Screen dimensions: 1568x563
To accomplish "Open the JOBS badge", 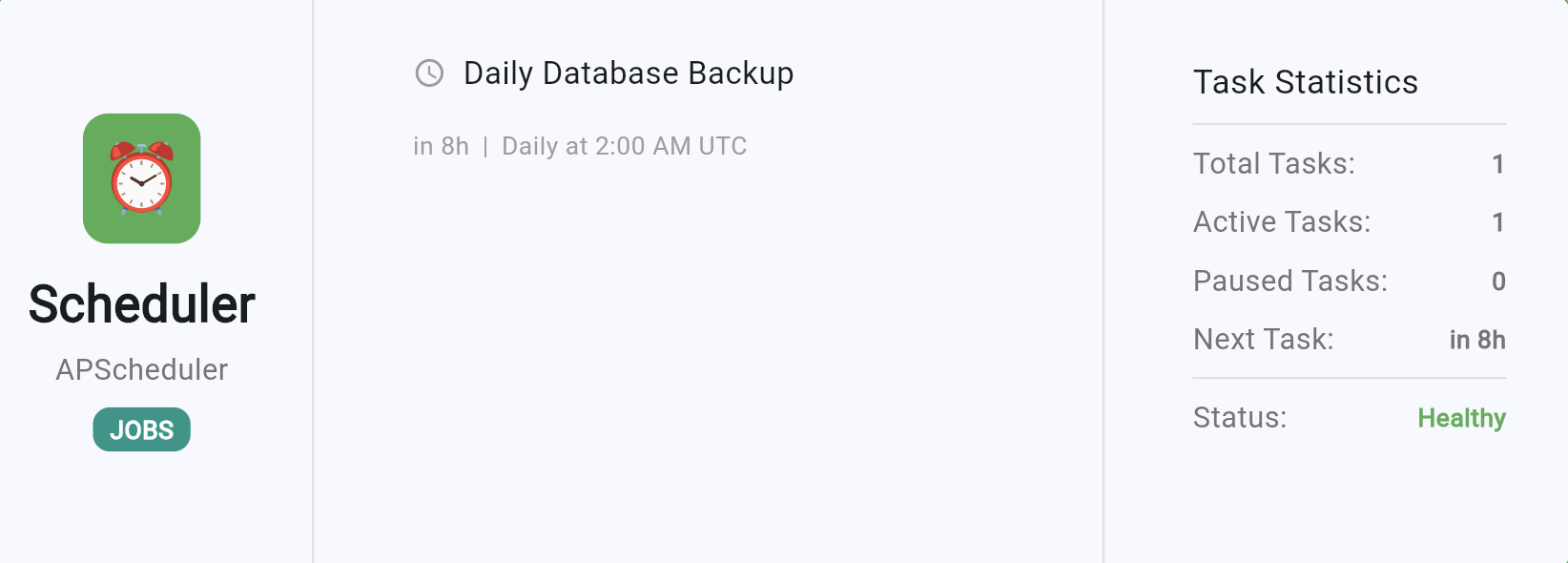I will click(x=141, y=429).
